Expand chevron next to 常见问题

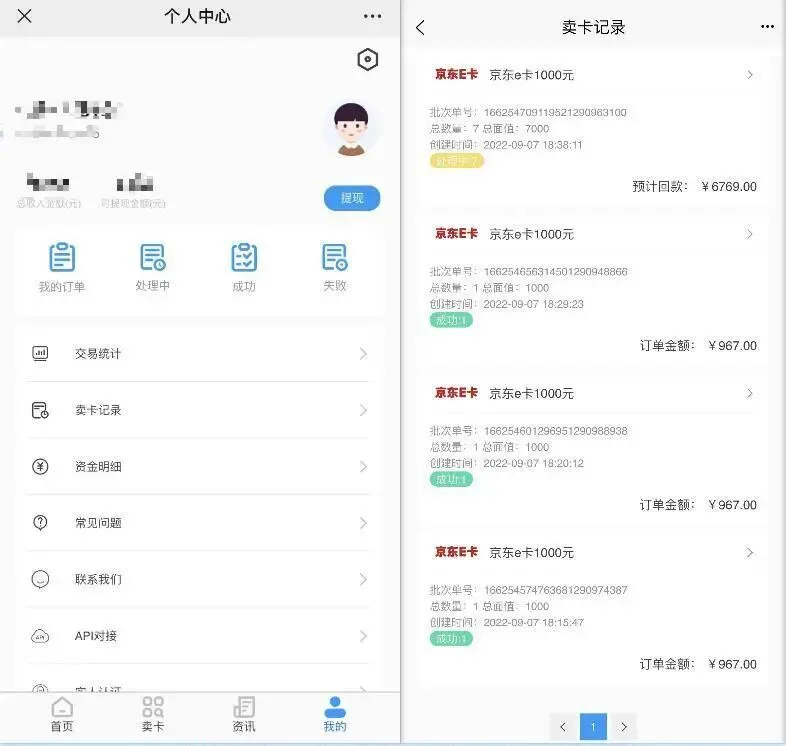(x=363, y=523)
